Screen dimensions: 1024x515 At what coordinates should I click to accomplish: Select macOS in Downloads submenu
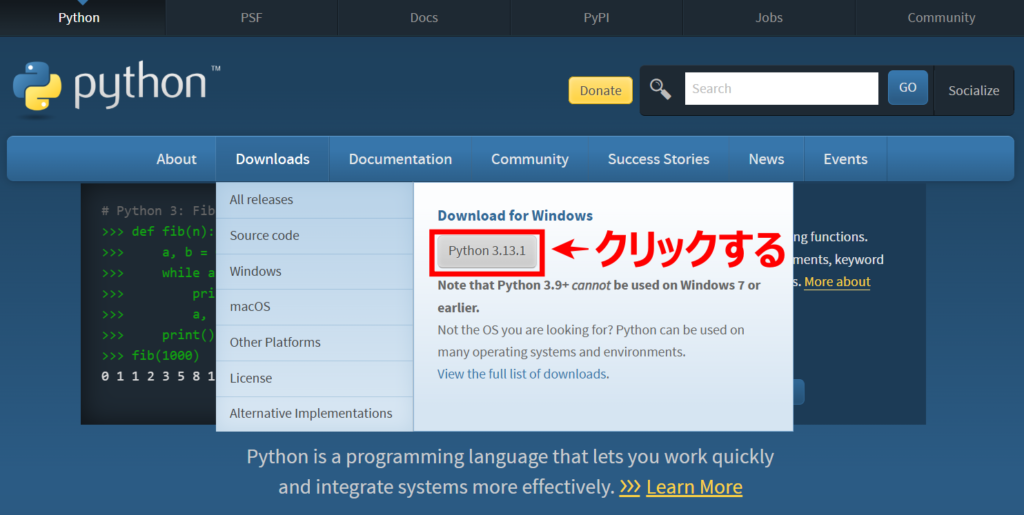[x=315, y=307]
